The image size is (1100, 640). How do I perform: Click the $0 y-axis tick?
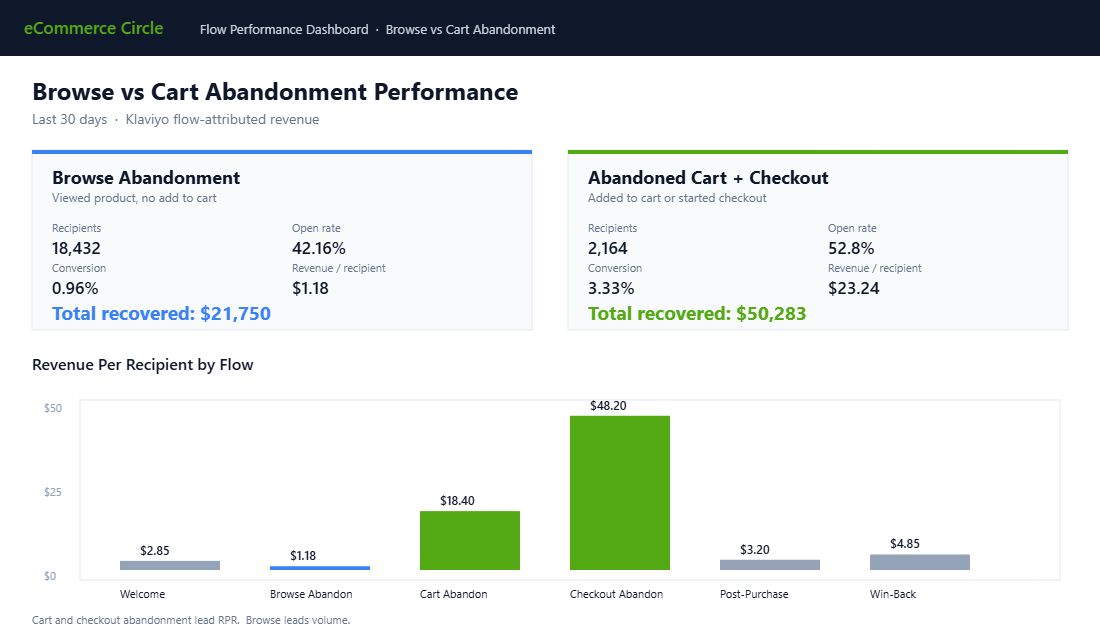coord(50,576)
